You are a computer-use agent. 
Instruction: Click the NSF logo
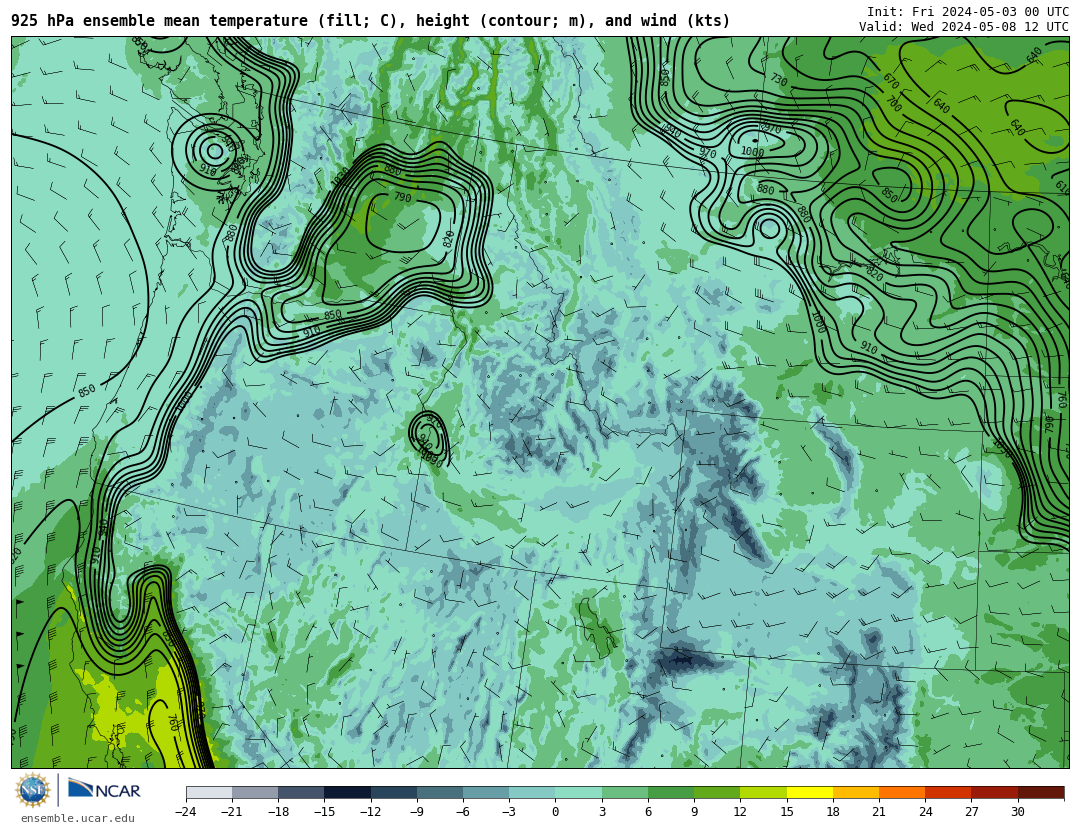click(32, 790)
